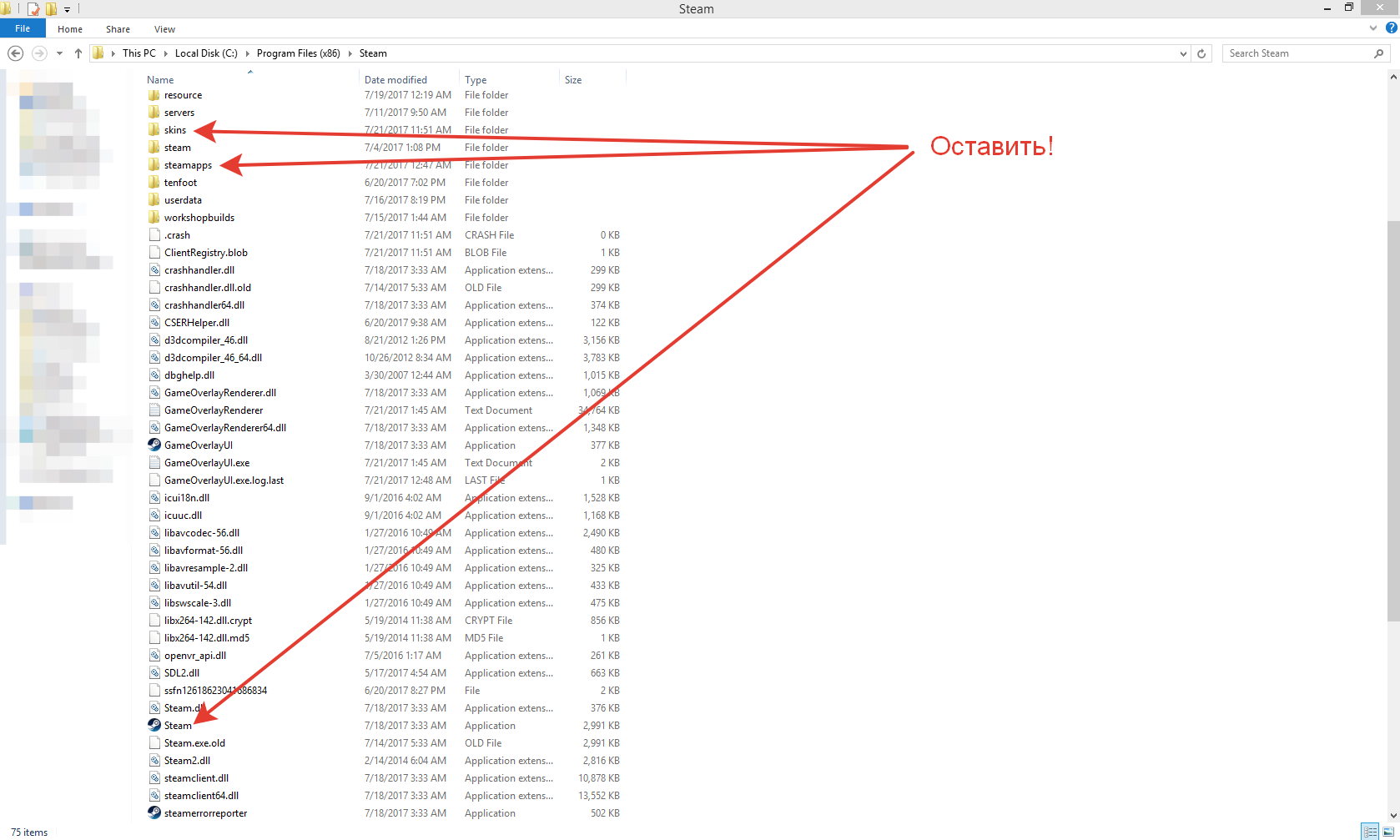Navigate to Local Disk (C:) in the breadcrumb
The width and height of the screenshot is (1400, 840).
tap(206, 53)
